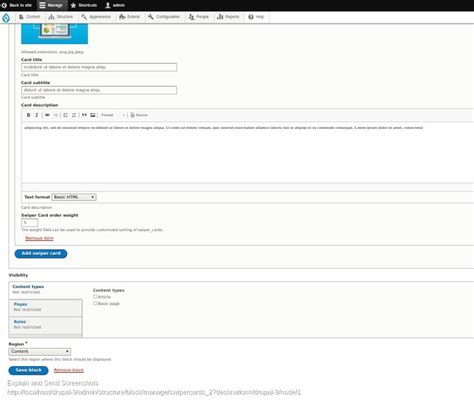Click the Insert image icon
Image resolution: width=474 pixels, height=403 pixels.
click(x=93, y=115)
